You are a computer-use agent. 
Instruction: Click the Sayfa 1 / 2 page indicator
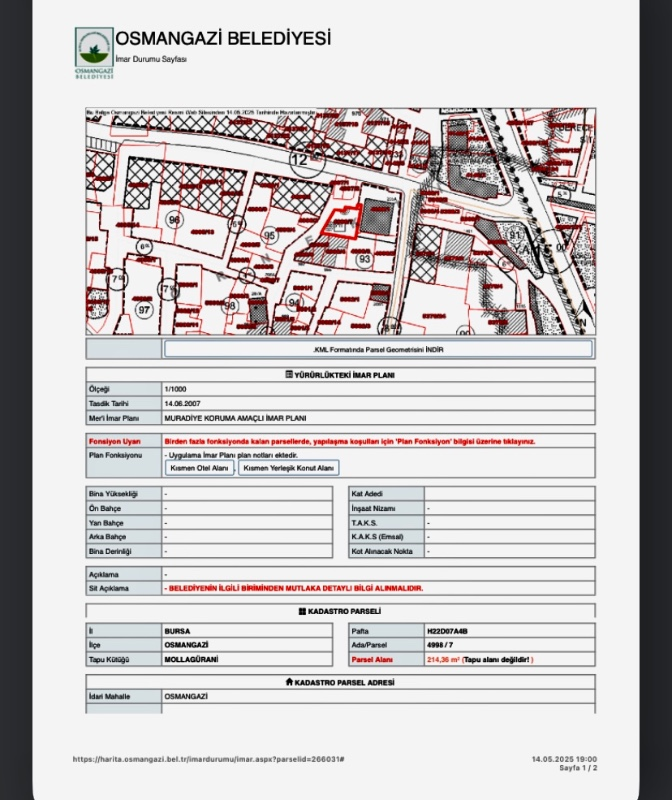578,767
